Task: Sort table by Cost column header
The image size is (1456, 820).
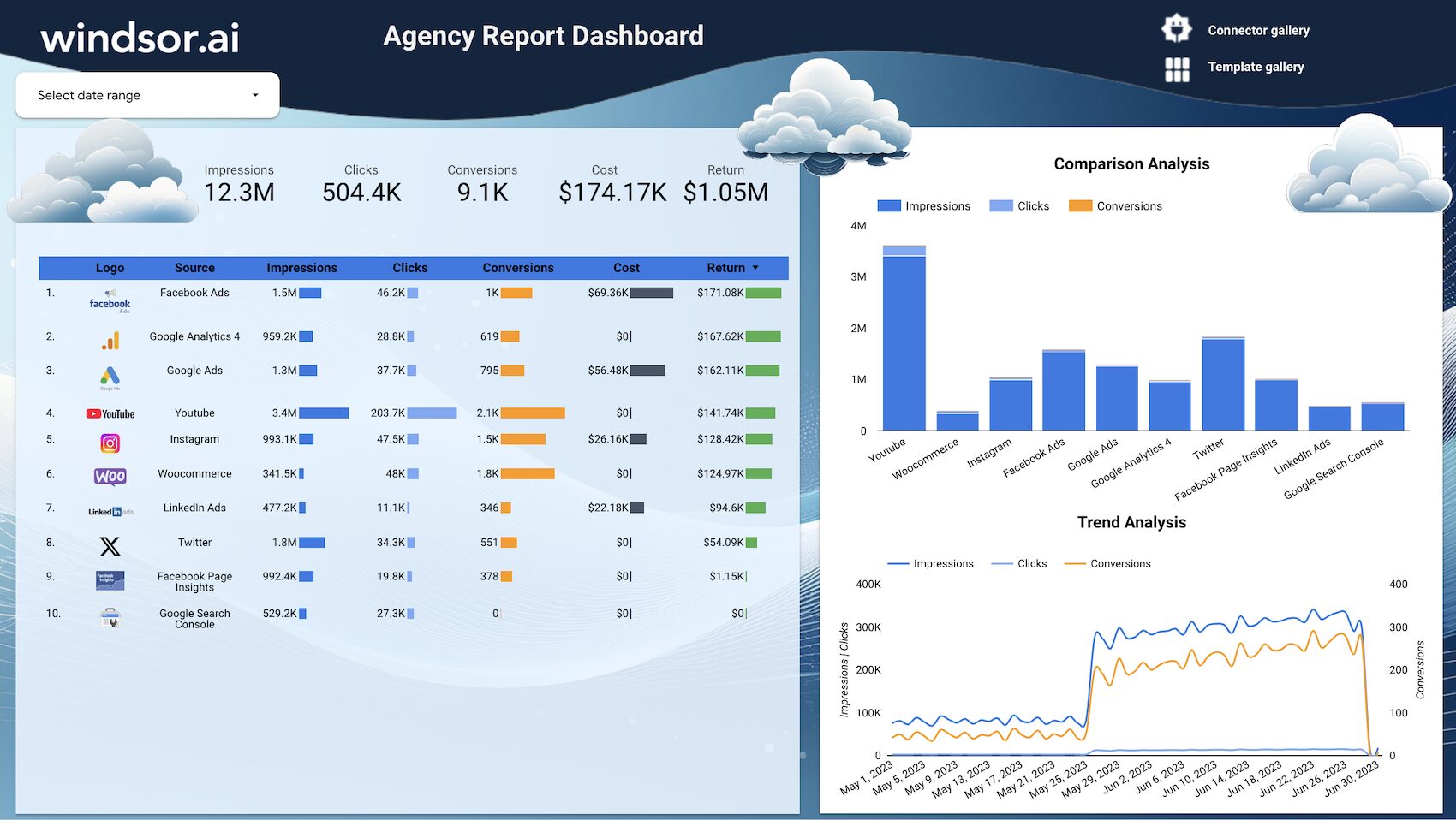Action: tap(626, 268)
